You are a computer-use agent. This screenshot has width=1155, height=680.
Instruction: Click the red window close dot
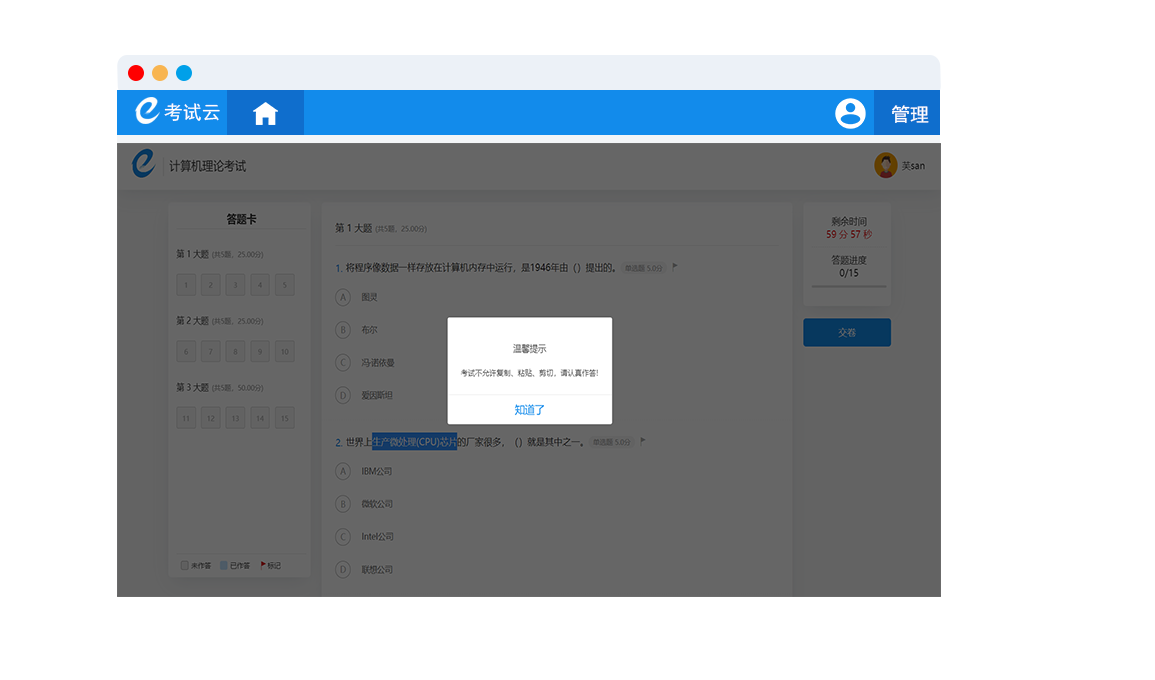coord(136,73)
